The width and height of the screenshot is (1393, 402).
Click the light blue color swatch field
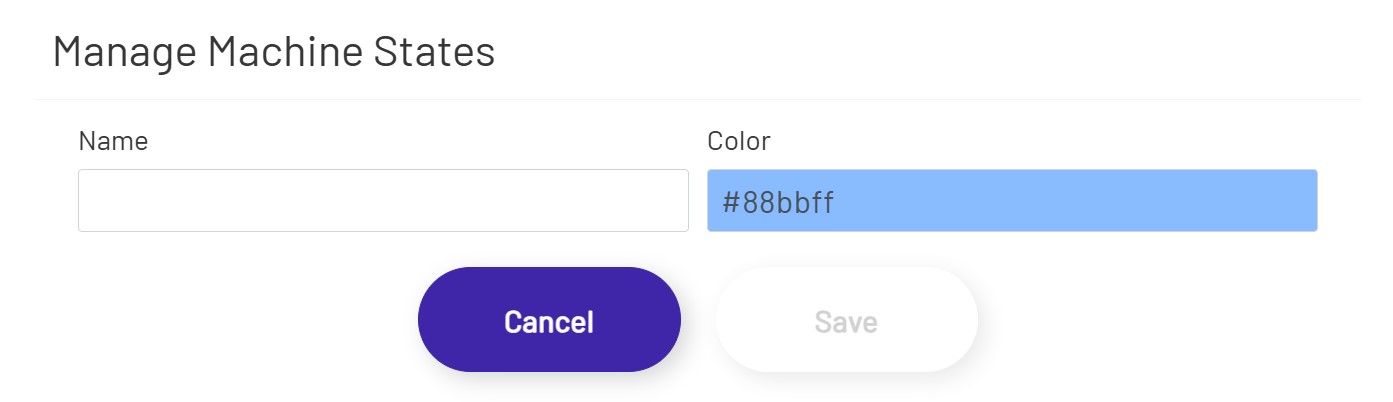tap(1012, 201)
